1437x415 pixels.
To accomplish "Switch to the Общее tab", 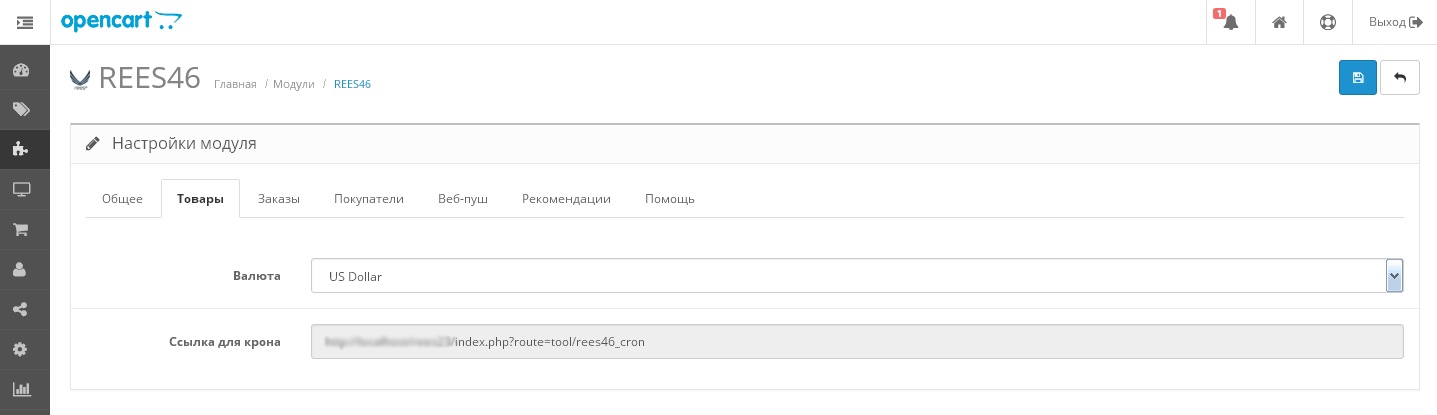I will [122, 198].
